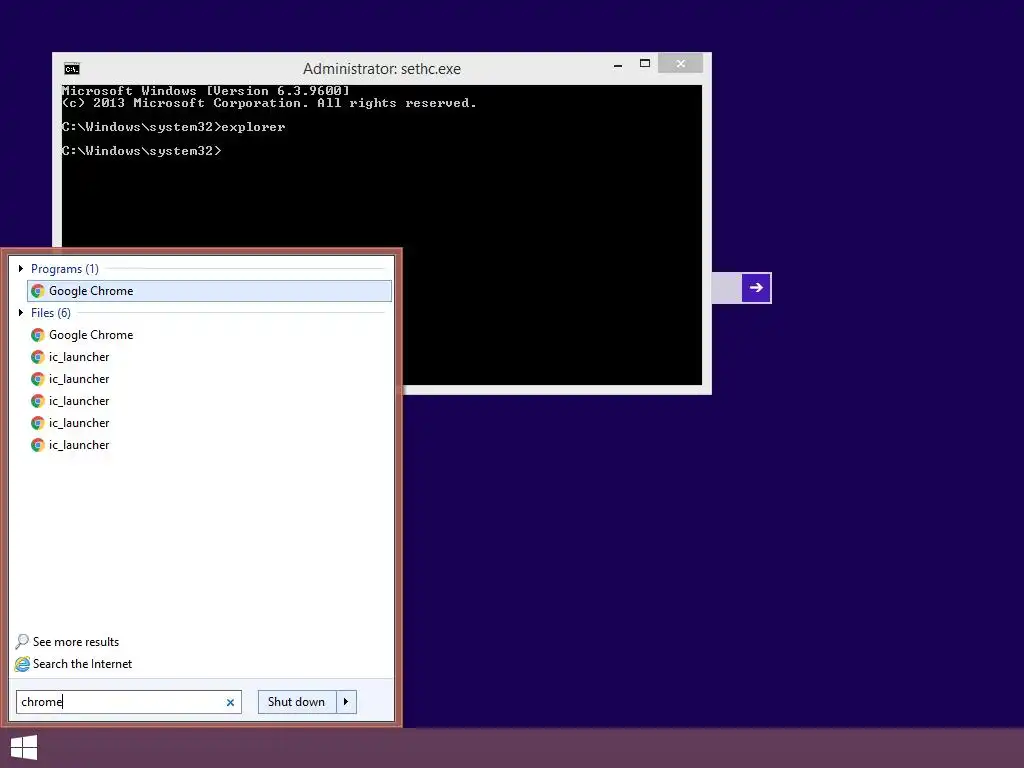Screen dimensions: 1024x768
Task: Click the Programs (1) header
Action: tap(65, 268)
